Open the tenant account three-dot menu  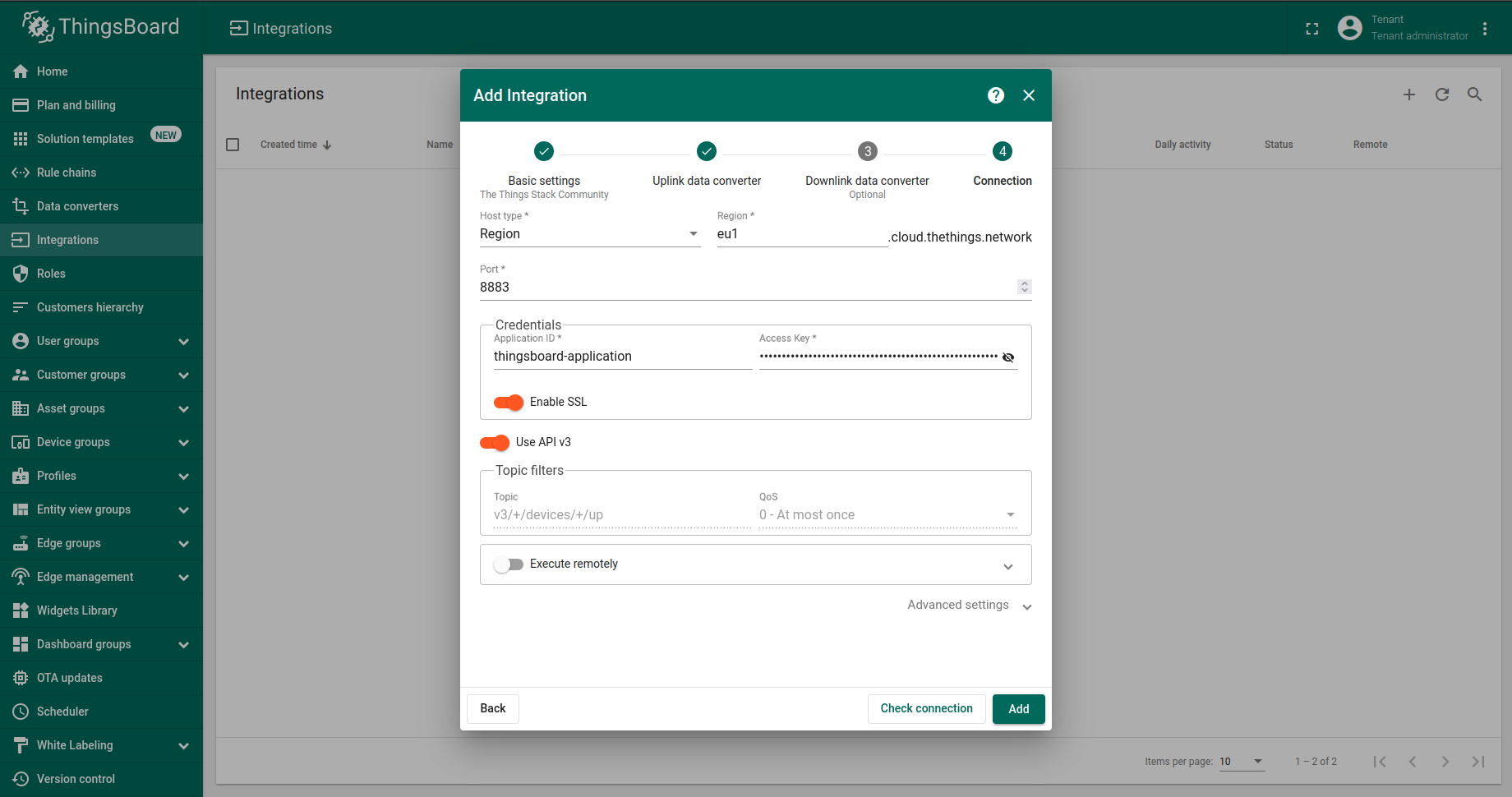[x=1485, y=29]
